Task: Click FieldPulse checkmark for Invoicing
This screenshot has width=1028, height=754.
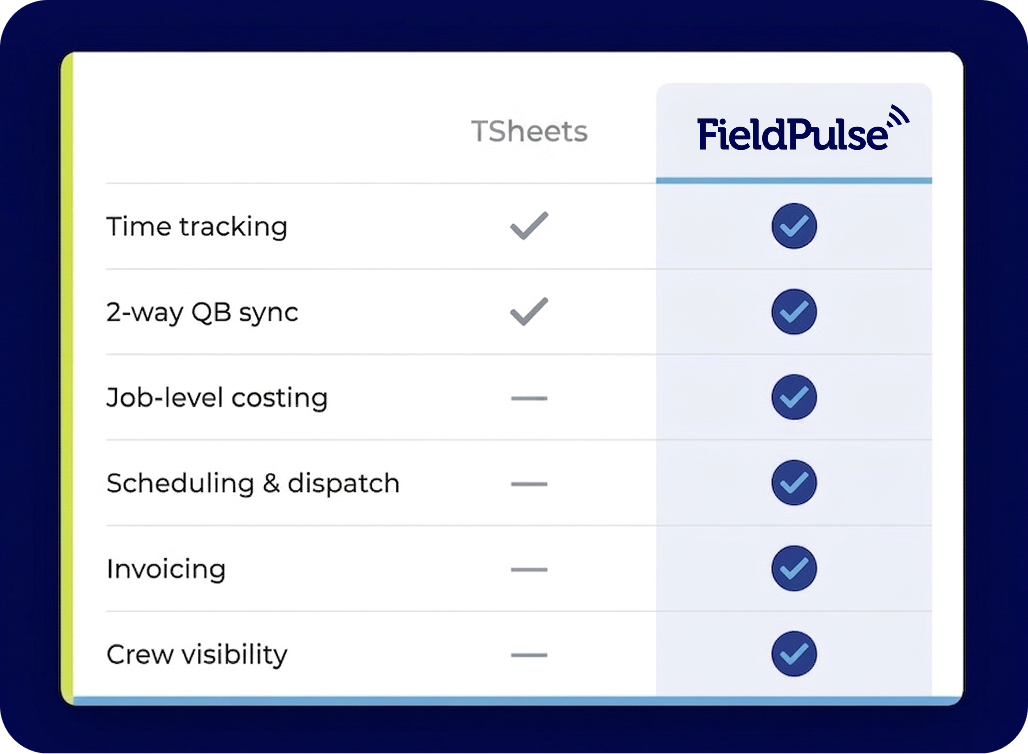Action: tap(794, 569)
